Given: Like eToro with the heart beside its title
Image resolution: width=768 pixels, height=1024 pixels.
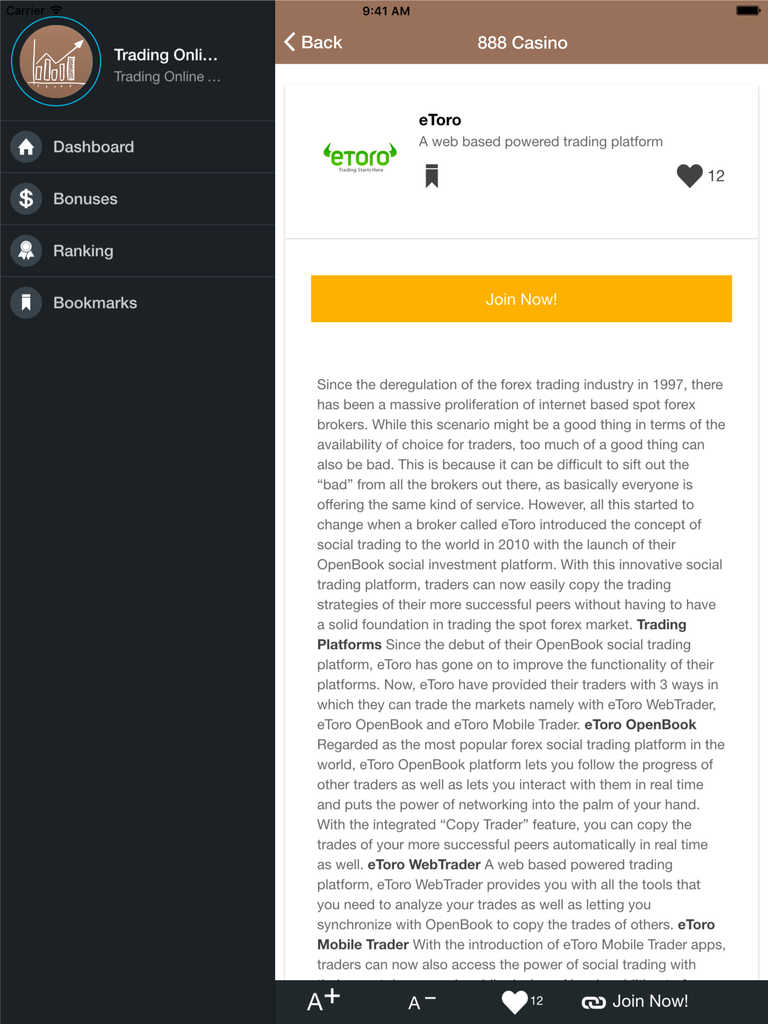Looking at the screenshot, I should pyautogui.click(x=690, y=176).
